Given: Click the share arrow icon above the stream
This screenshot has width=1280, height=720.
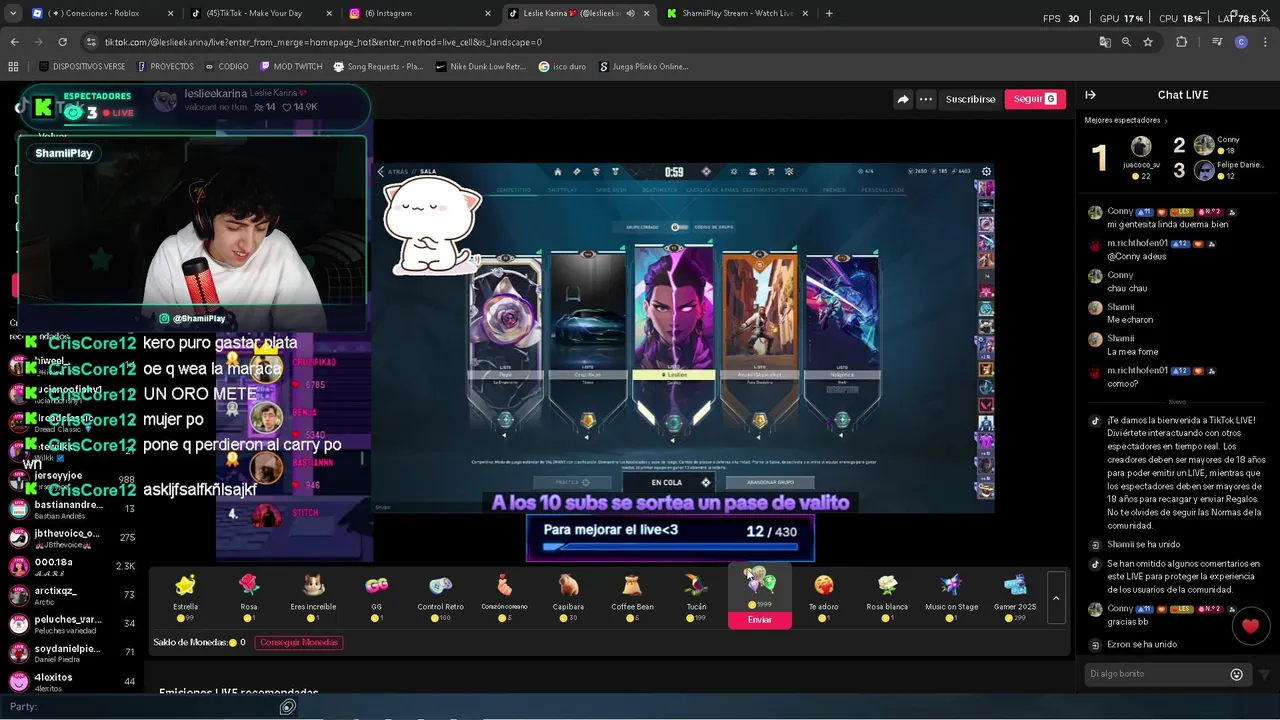Looking at the screenshot, I should pos(903,99).
